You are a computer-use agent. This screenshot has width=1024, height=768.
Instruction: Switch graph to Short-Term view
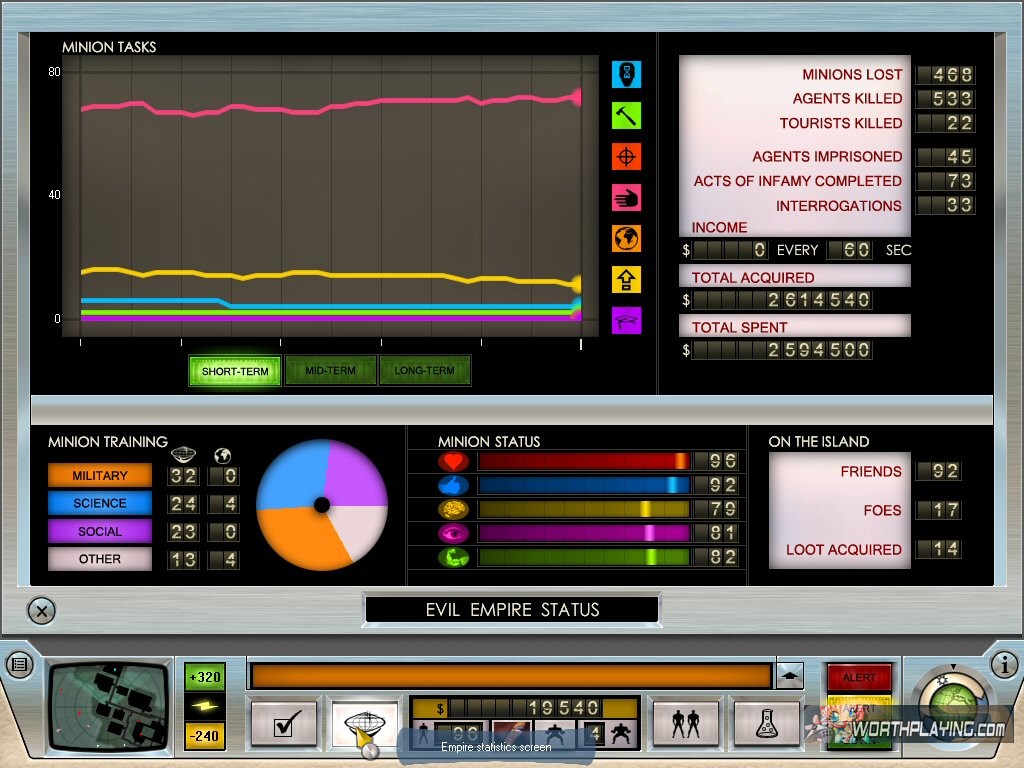click(235, 371)
